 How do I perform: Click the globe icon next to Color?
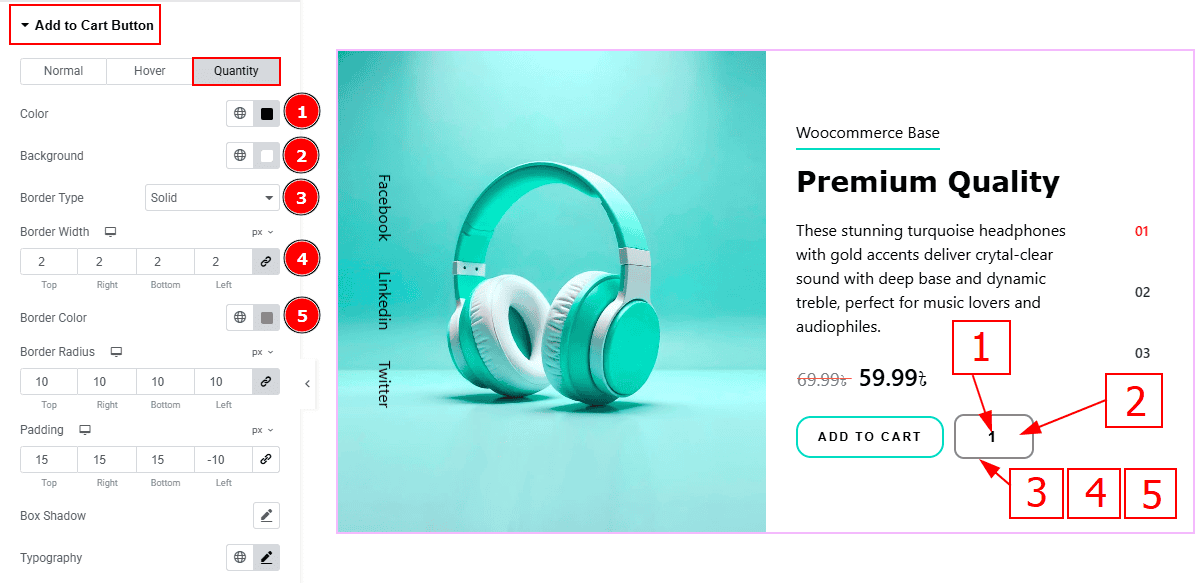pos(240,114)
